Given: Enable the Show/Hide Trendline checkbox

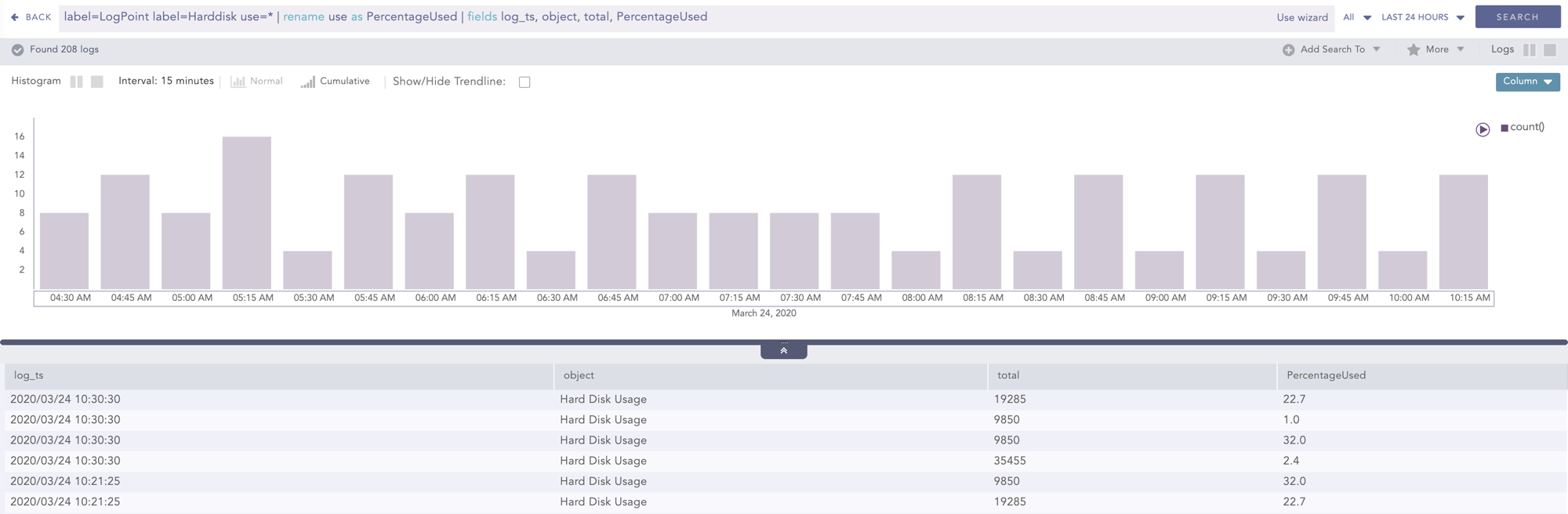Looking at the screenshot, I should pos(524,82).
